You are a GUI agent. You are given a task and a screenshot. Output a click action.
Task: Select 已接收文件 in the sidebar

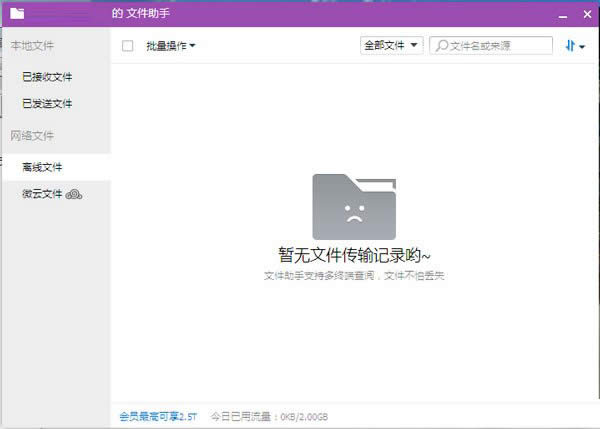tap(47, 76)
